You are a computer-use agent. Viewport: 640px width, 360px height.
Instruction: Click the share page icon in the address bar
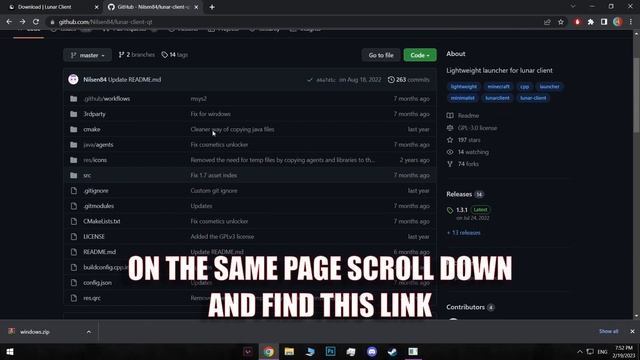tap(547, 22)
